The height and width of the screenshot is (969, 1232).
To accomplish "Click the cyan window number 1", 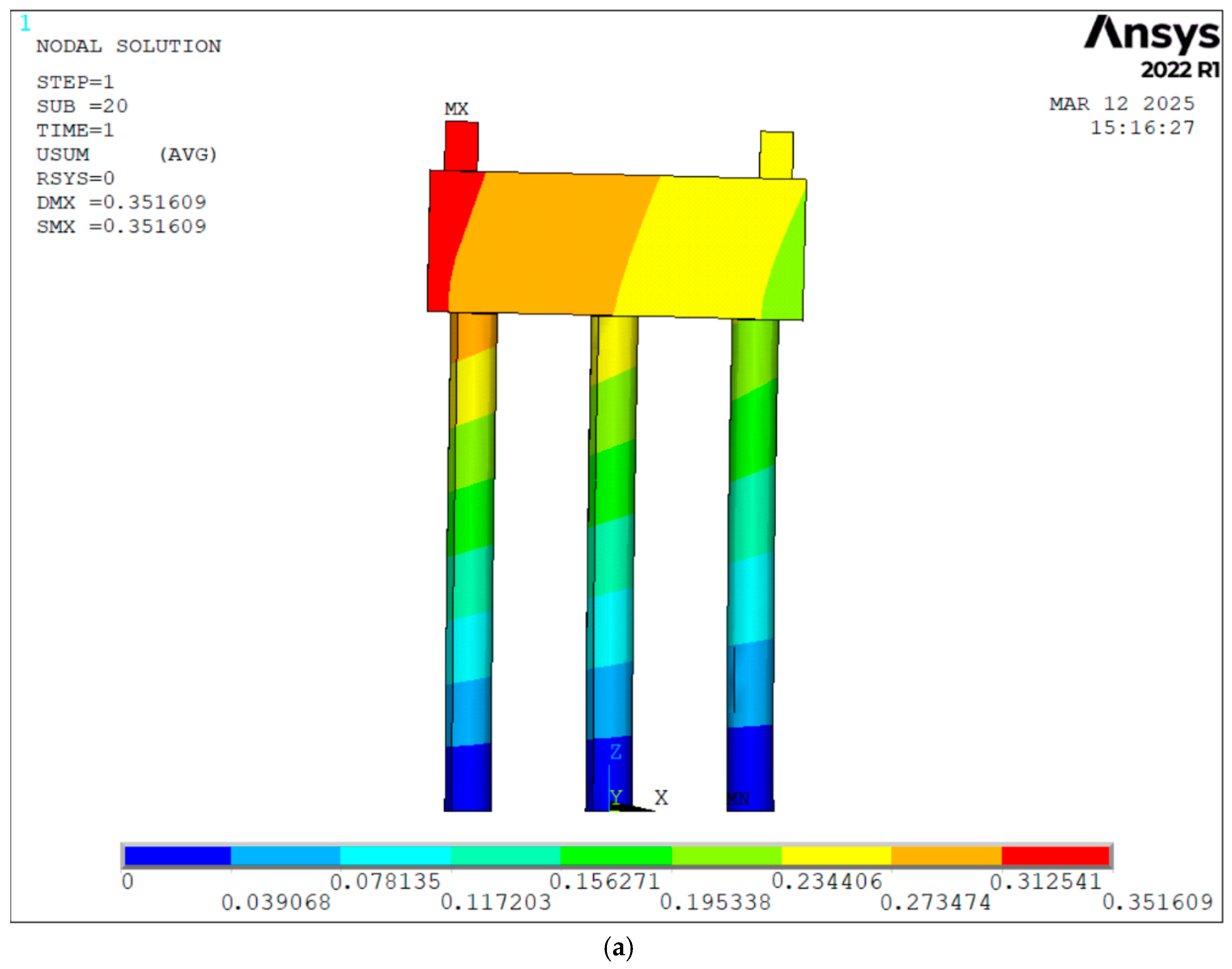I will pyautogui.click(x=26, y=23).
